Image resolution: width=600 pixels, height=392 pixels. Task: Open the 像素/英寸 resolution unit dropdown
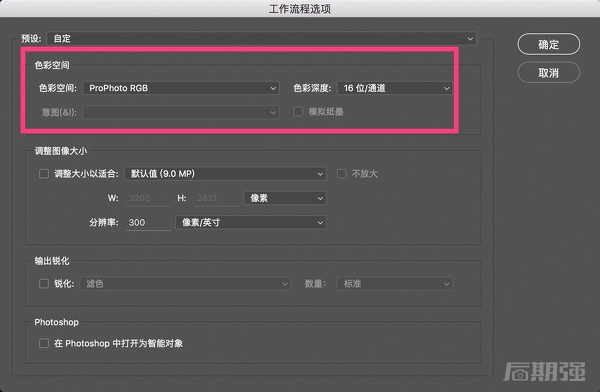[x=251, y=222]
